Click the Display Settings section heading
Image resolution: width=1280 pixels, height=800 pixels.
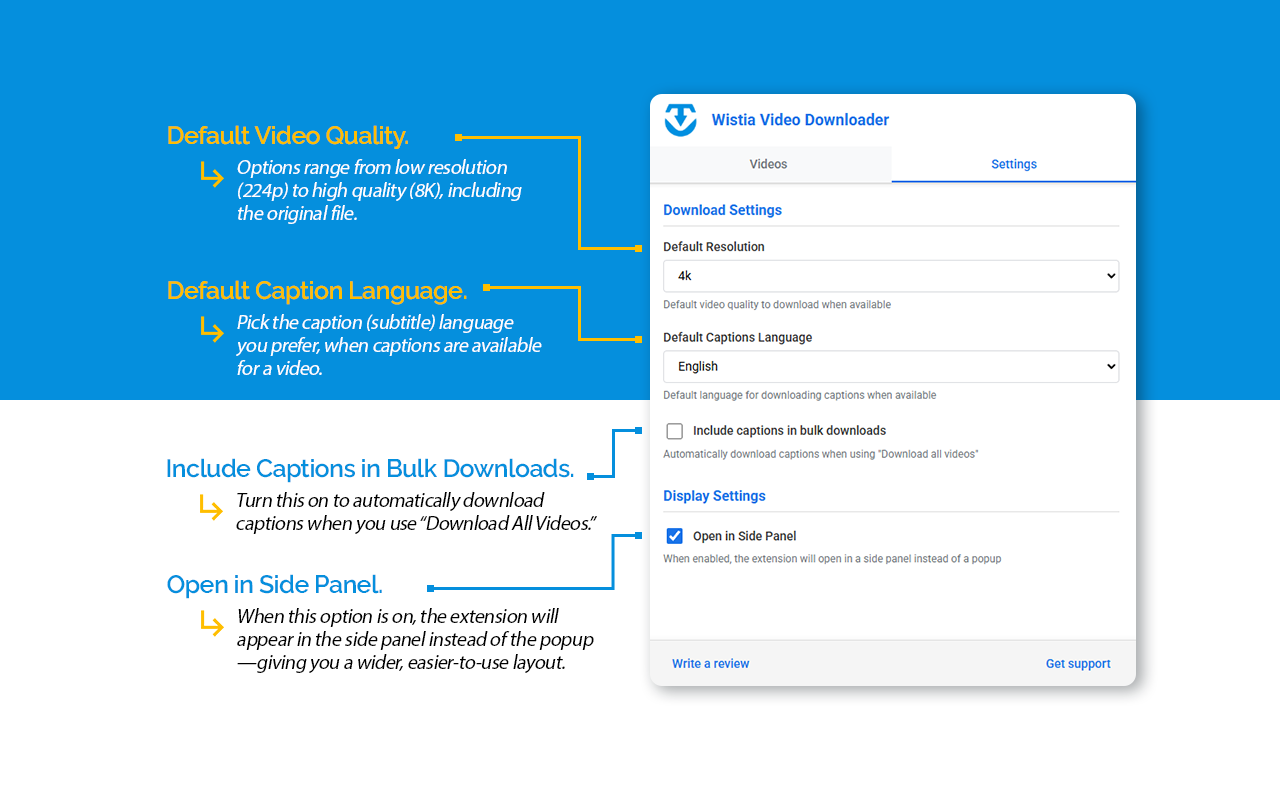tap(714, 496)
